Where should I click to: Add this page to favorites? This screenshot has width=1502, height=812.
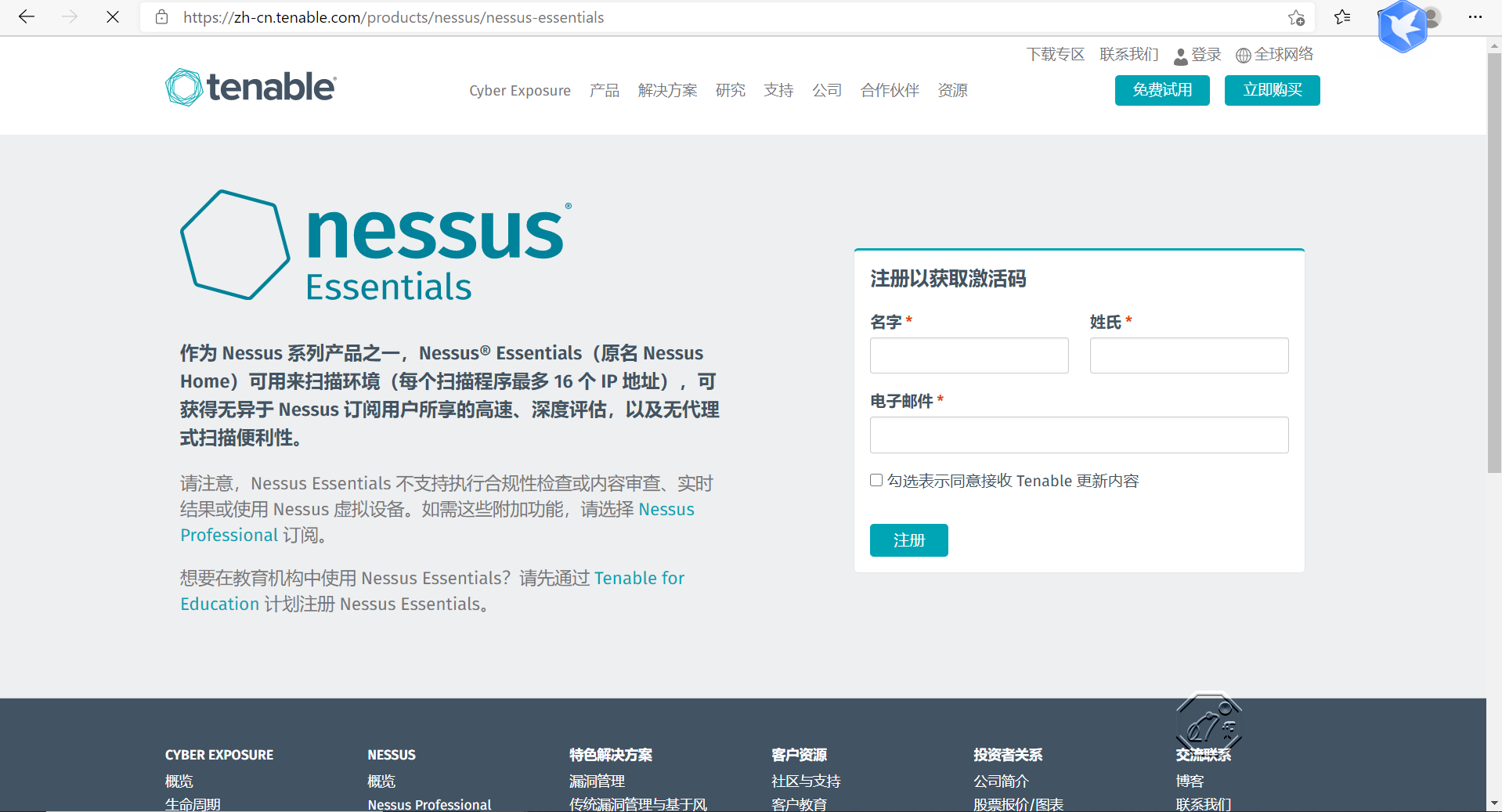click(1296, 17)
